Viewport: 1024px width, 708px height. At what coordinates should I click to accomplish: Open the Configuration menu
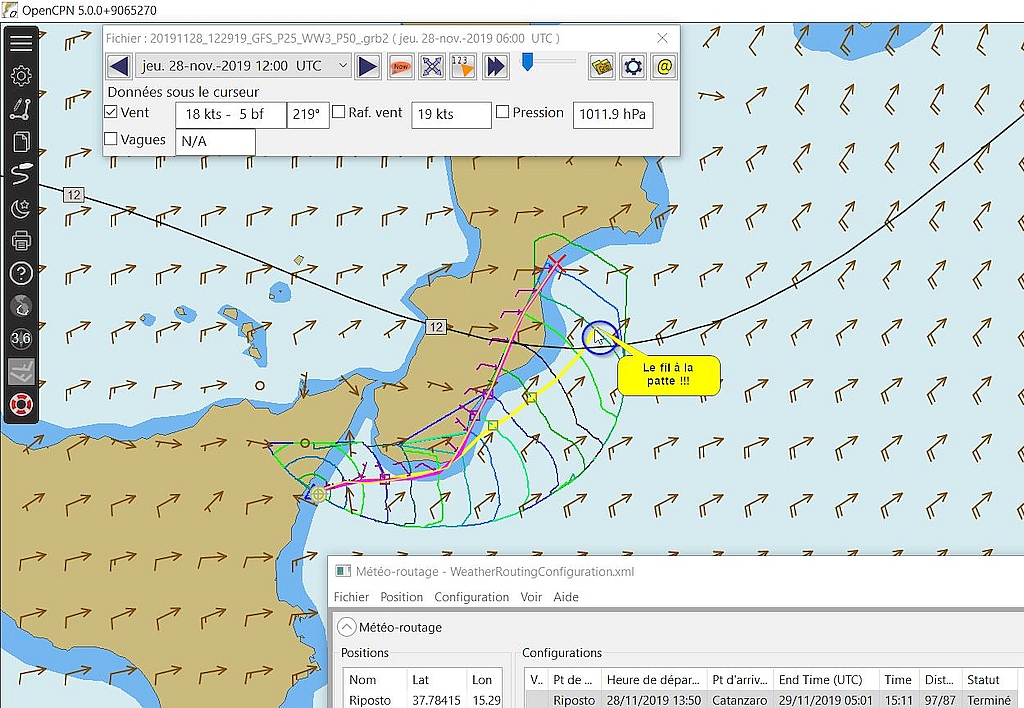471,597
